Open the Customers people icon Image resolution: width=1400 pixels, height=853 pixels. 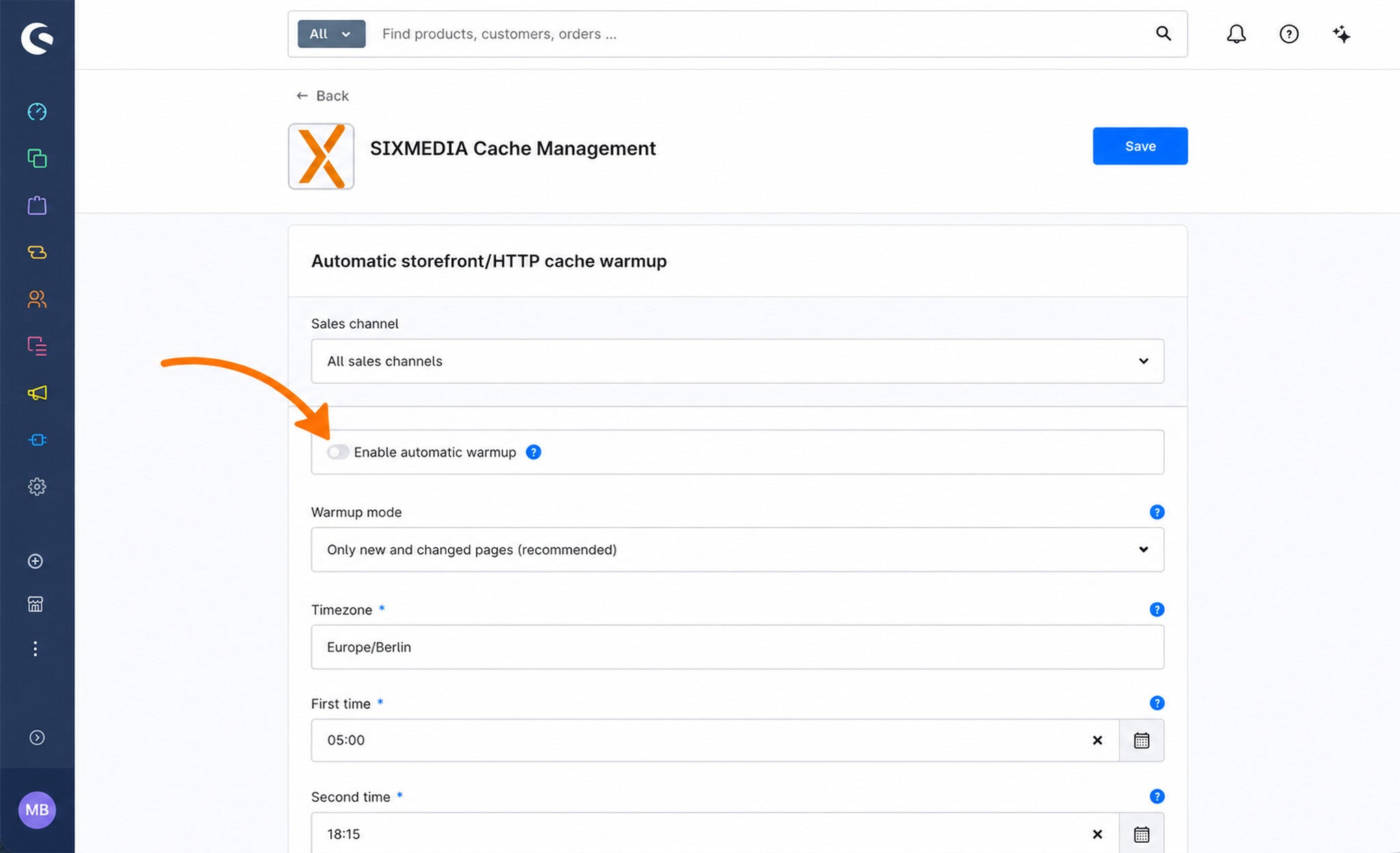(x=37, y=299)
